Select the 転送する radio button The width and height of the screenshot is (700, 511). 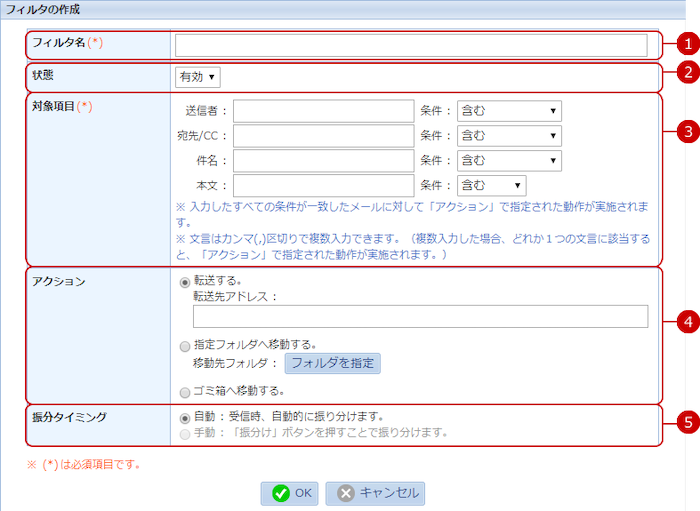point(185,282)
